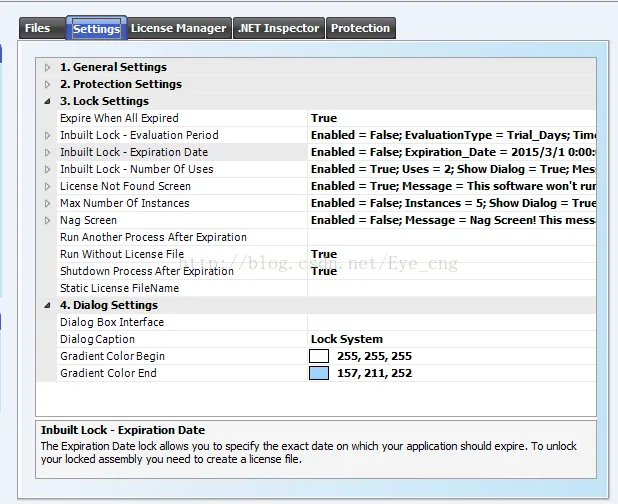The height and width of the screenshot is (504, 618).
Task: Collapse the Lock Settings section
Action: tap(47, 101)
